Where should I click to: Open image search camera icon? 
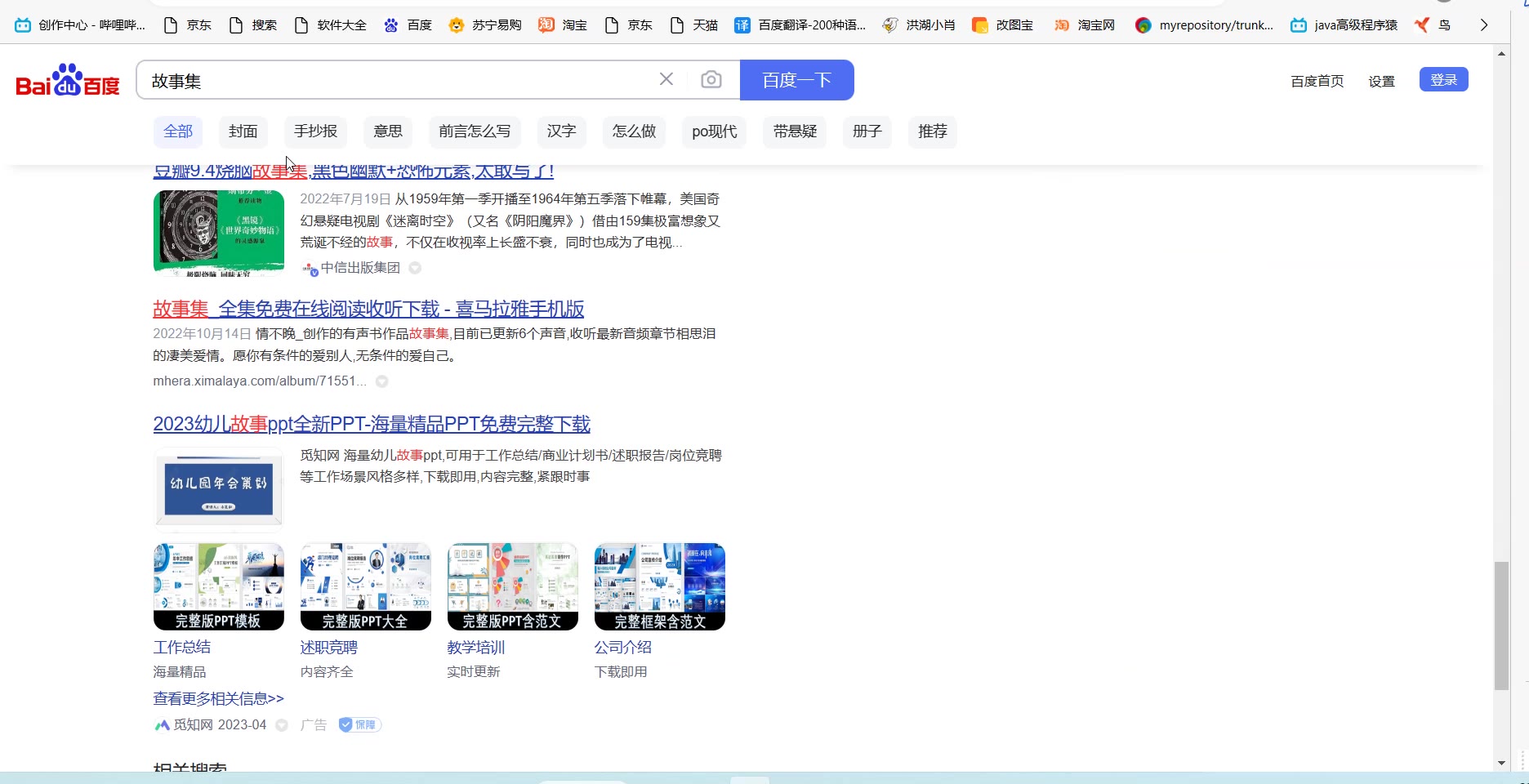[x=711, y=79]
